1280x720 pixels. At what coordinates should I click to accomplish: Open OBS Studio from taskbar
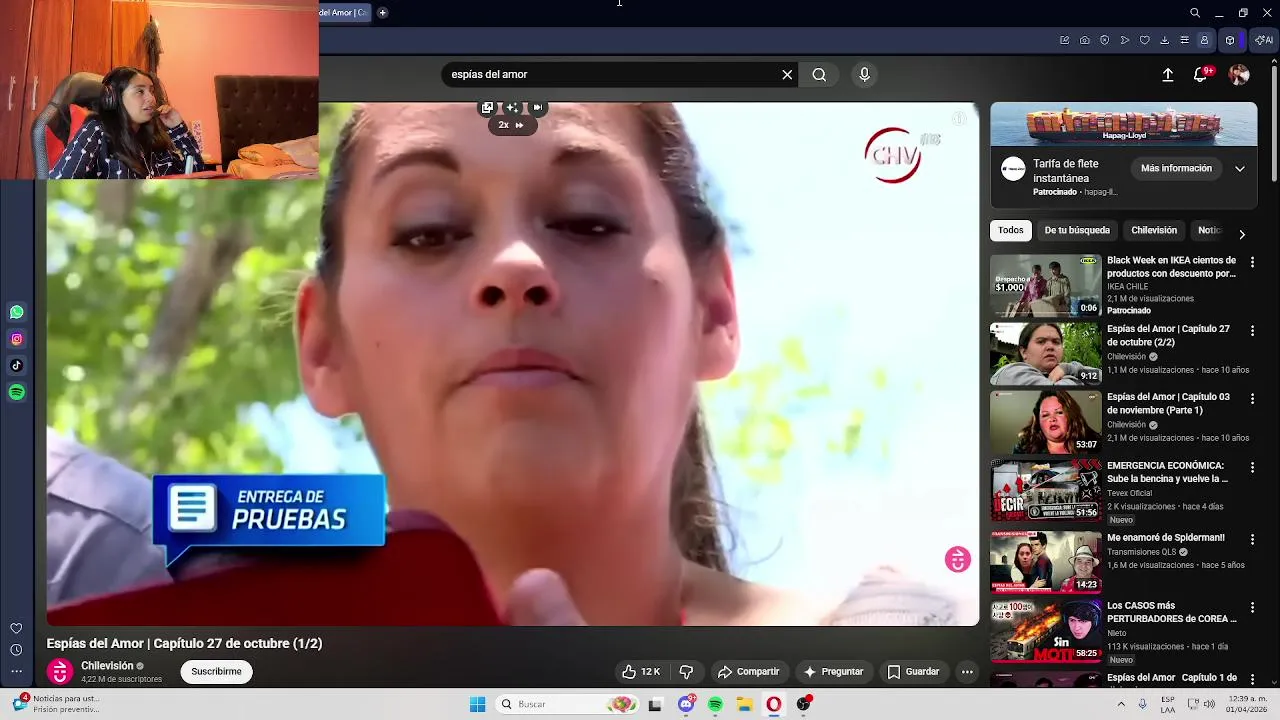coord(803,704)
